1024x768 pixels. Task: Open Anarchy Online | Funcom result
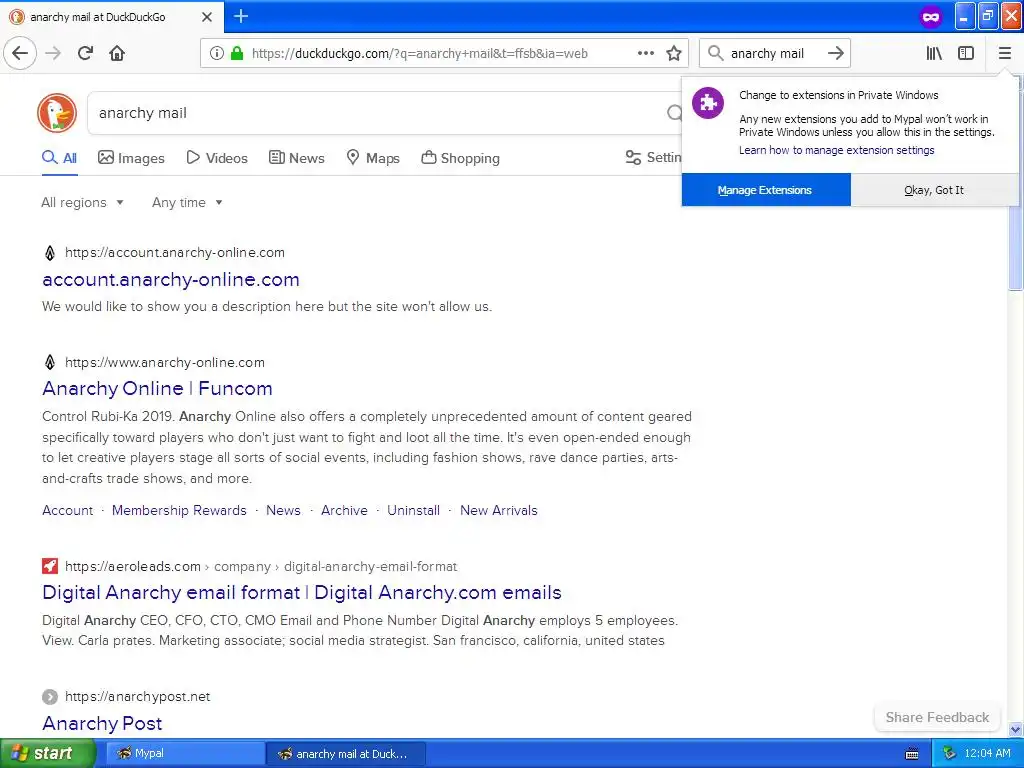click(157, 389)
